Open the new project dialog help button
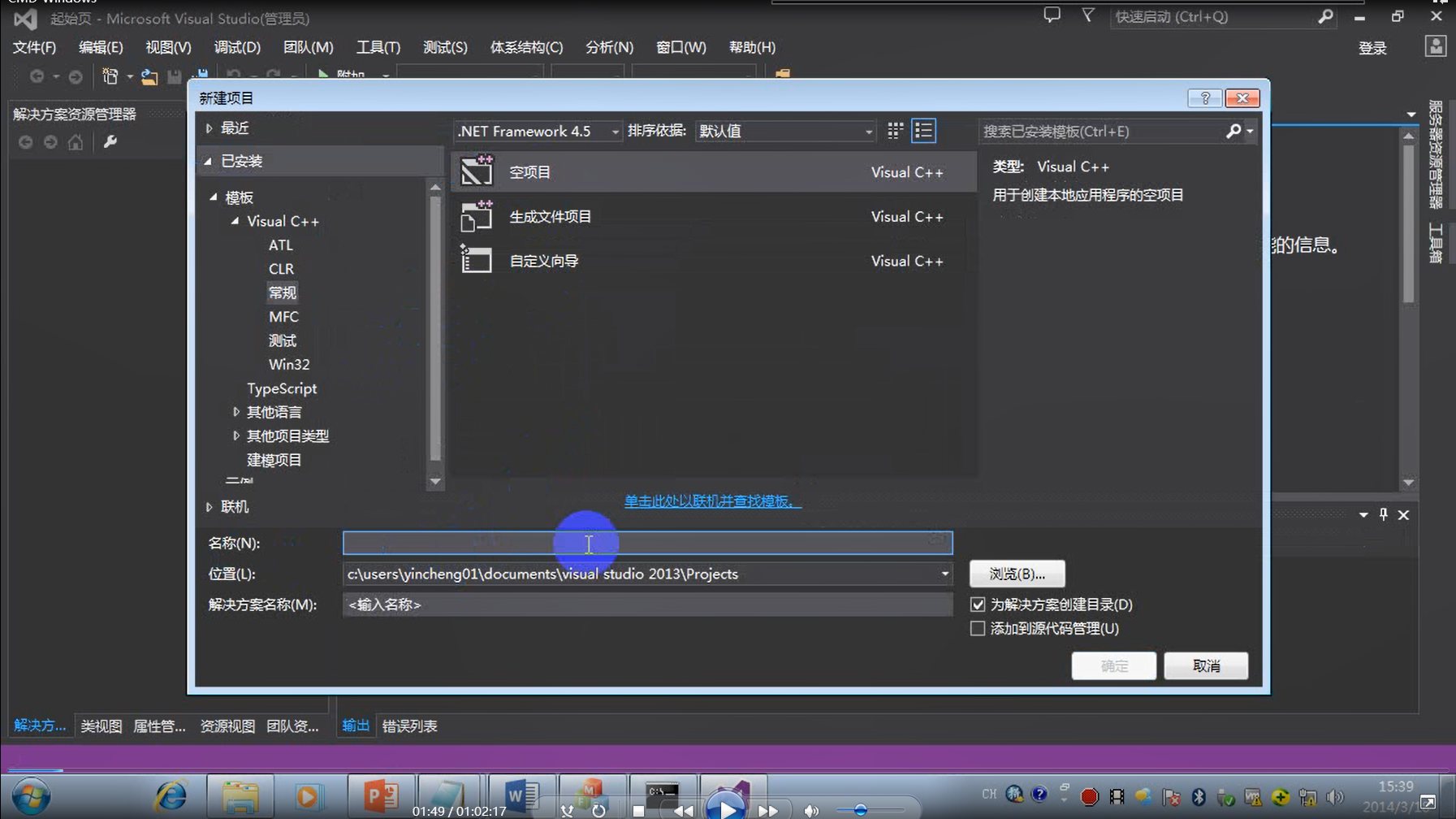The height and width of the screenshot is (819, 1456). (1204, 98)
